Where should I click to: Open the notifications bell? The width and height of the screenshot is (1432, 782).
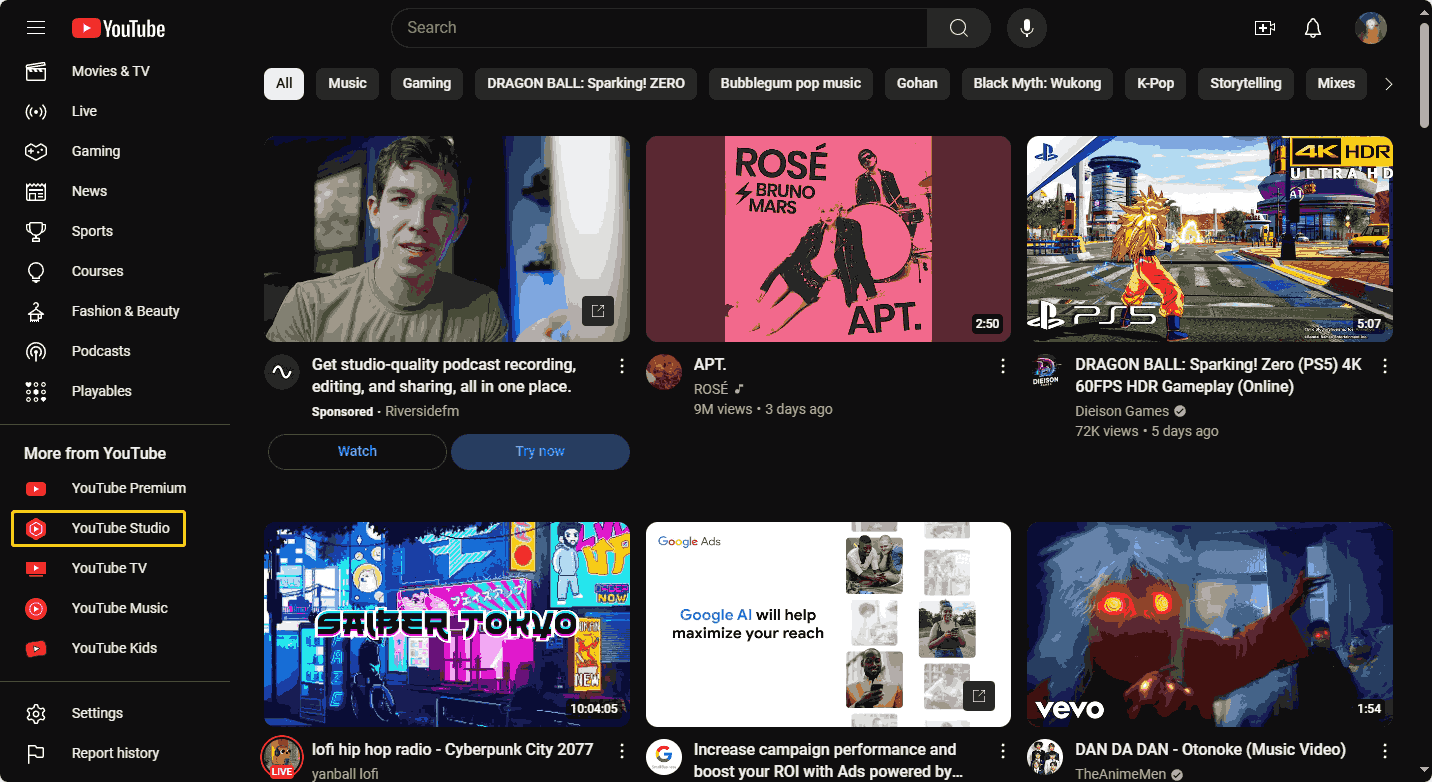[x=1313, y=28]
